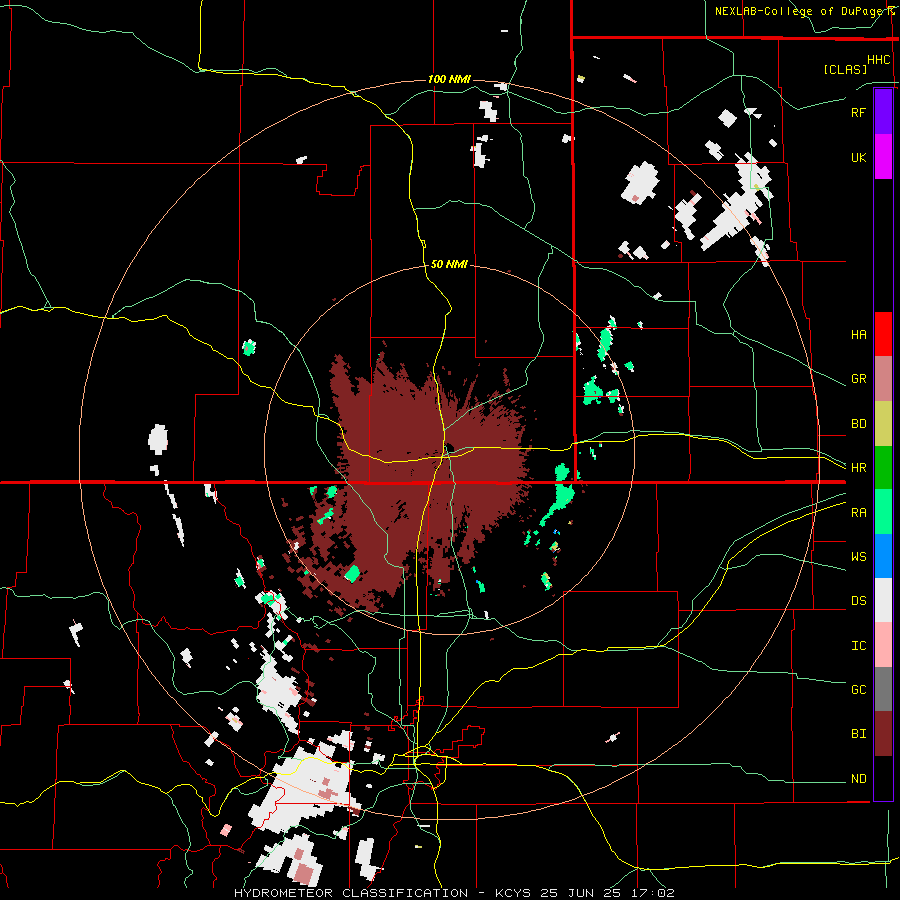Click the HHC product label
The width and height of the screenshot is (900, 900).
coord(878,60)
